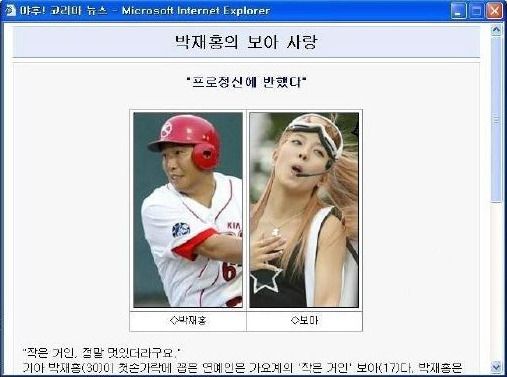This screenshot has width=507, height=377.
Task: Click the scrollbar down arrow
Action: coord(496,366)
